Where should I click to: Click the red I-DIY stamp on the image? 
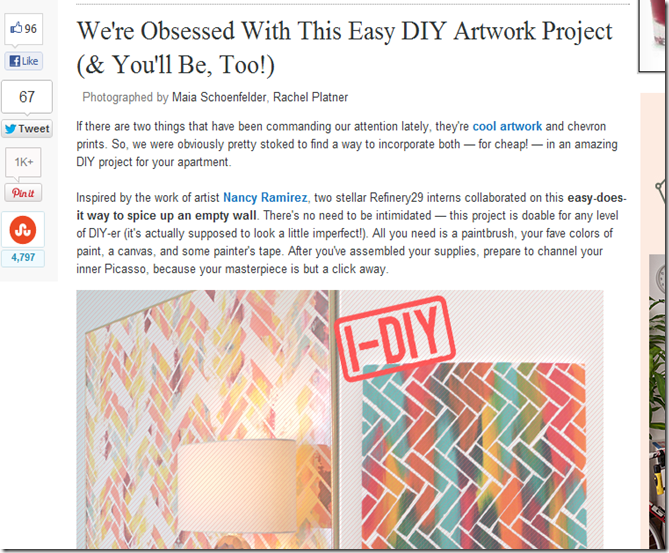[394, 338]
